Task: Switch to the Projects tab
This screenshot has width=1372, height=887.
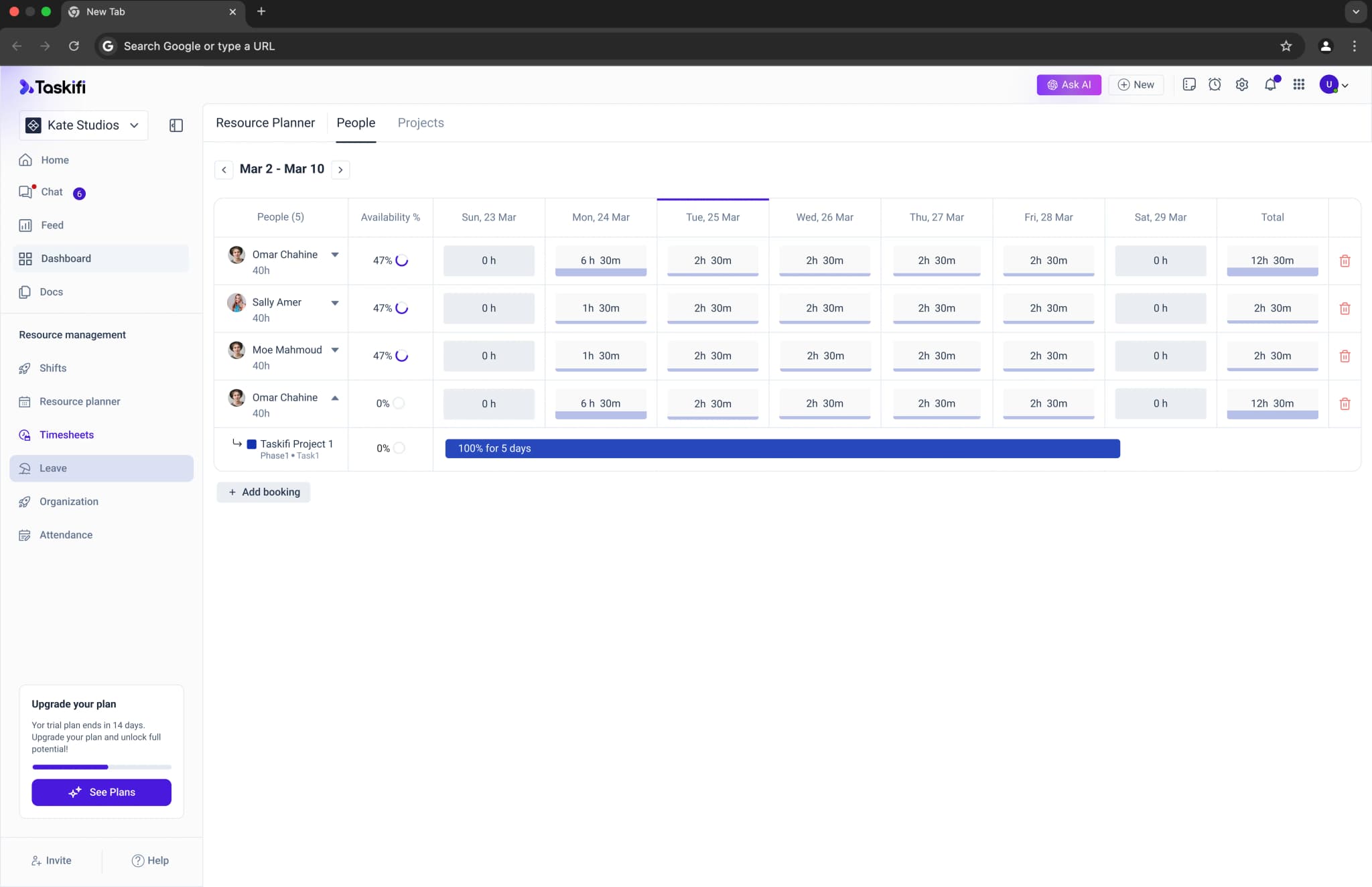Action: click(x=421, y=123)
